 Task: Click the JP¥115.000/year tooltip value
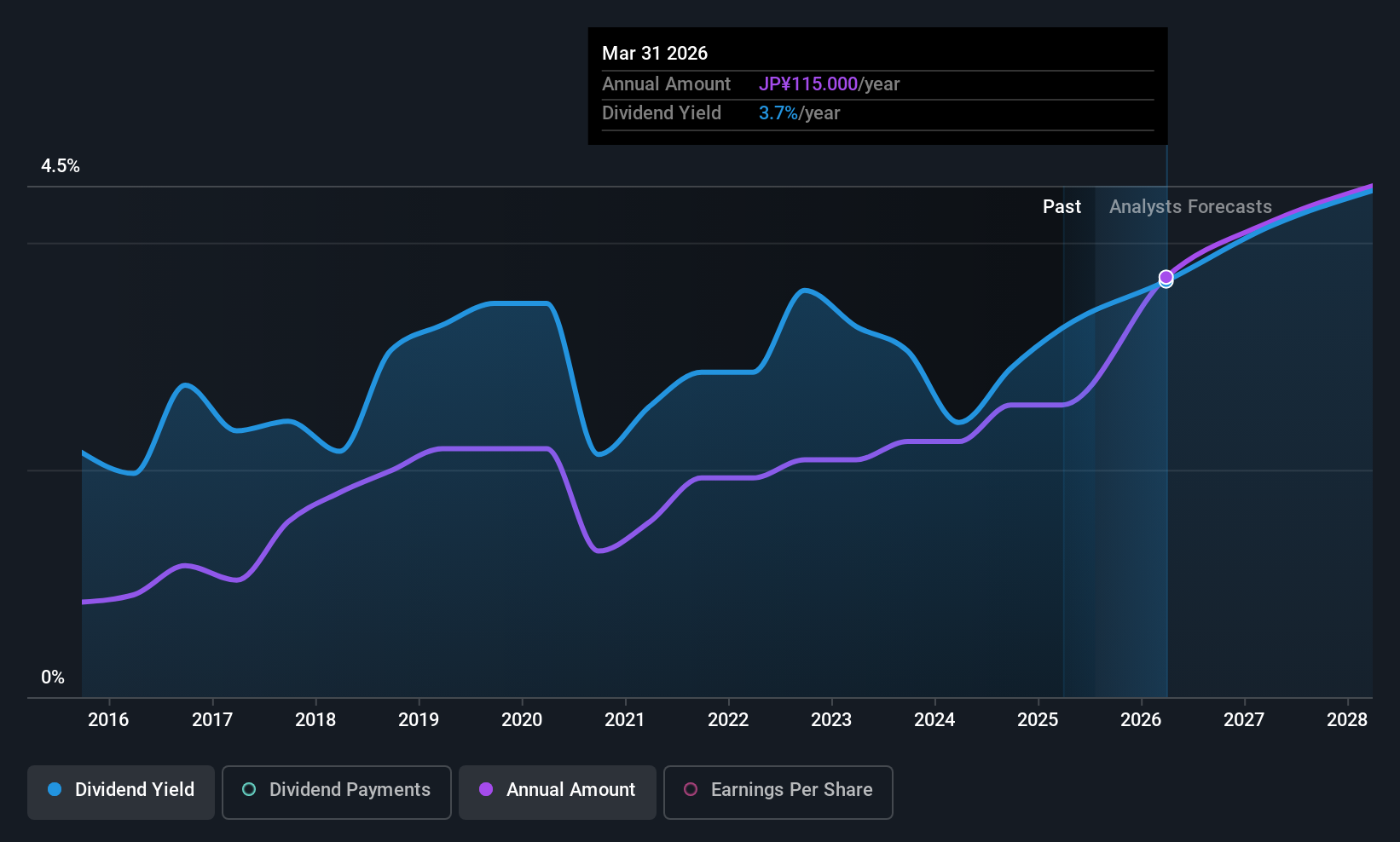point(830,84)
